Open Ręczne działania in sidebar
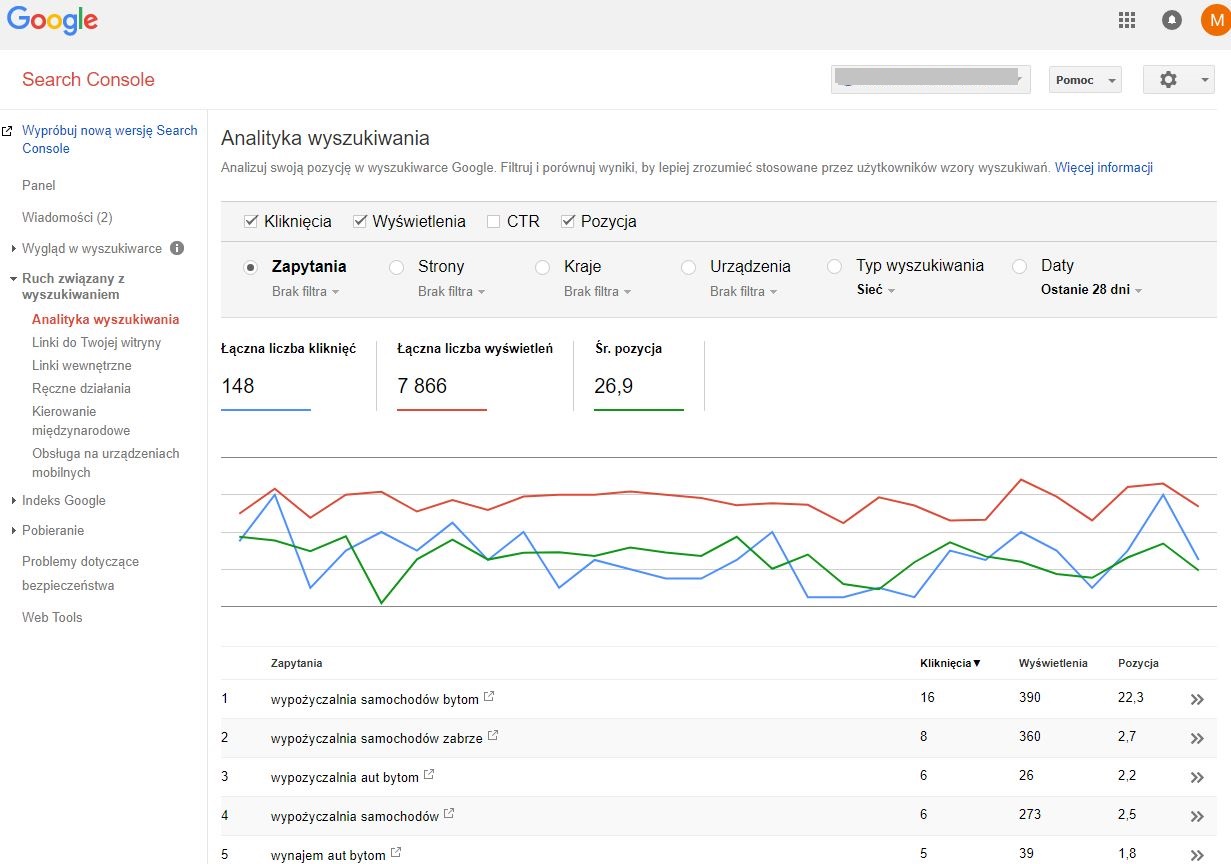 pos(81,388)
